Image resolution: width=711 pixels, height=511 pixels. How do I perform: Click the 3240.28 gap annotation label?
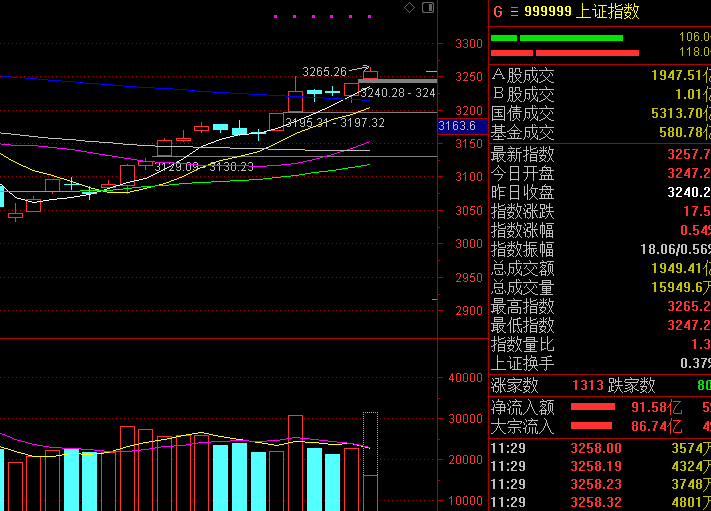(398, 93)
